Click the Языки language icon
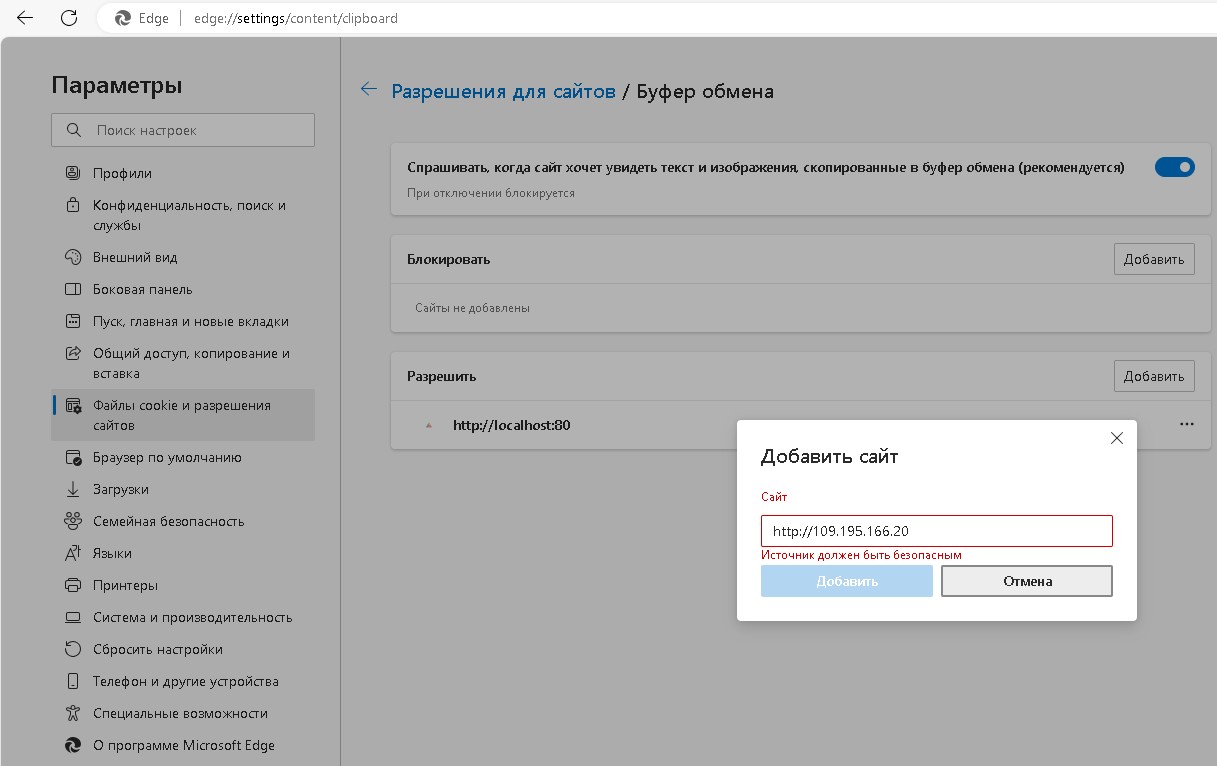 point(72,553)
